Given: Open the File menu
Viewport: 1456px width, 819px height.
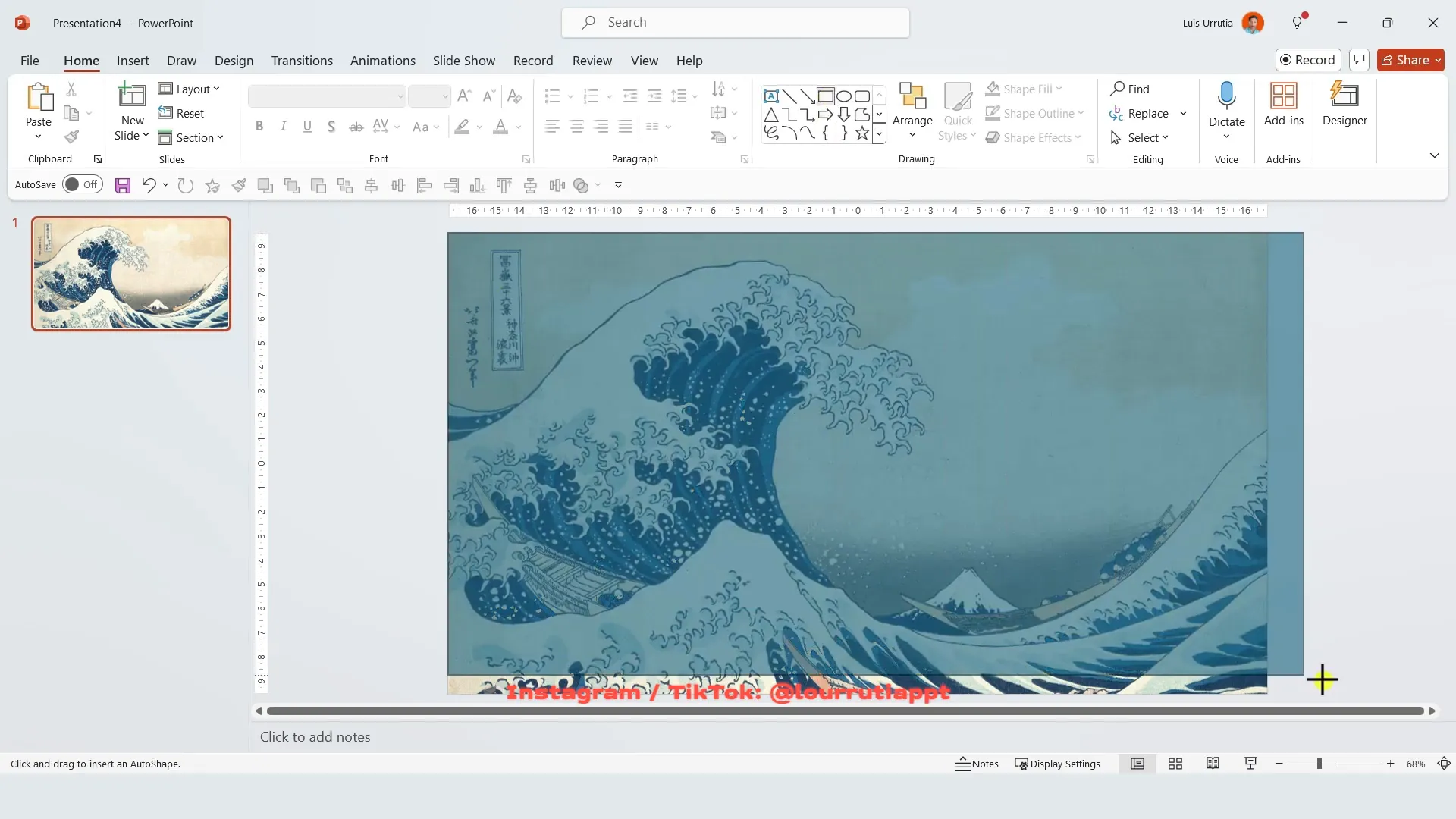Looking at the screenshot, I should coord(30,61).
